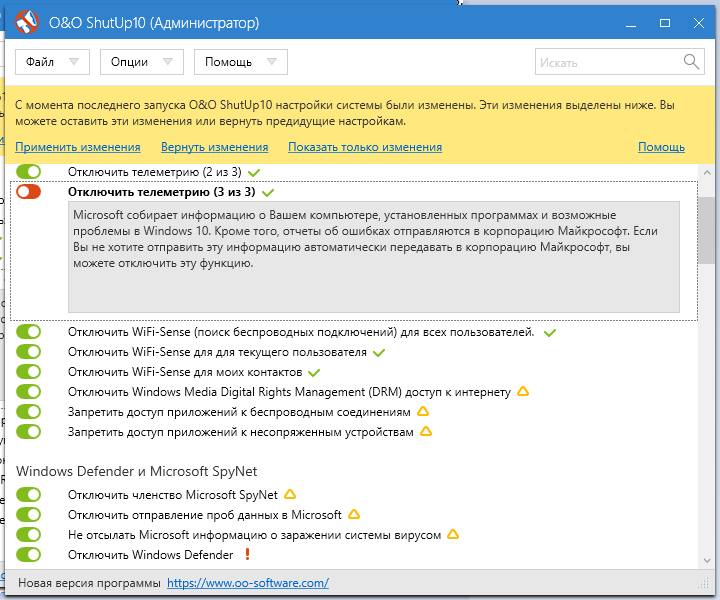Click warning triangle next to SpyNet membership
Viewport: 720px width, 600px height.
[x=290, y=494]
